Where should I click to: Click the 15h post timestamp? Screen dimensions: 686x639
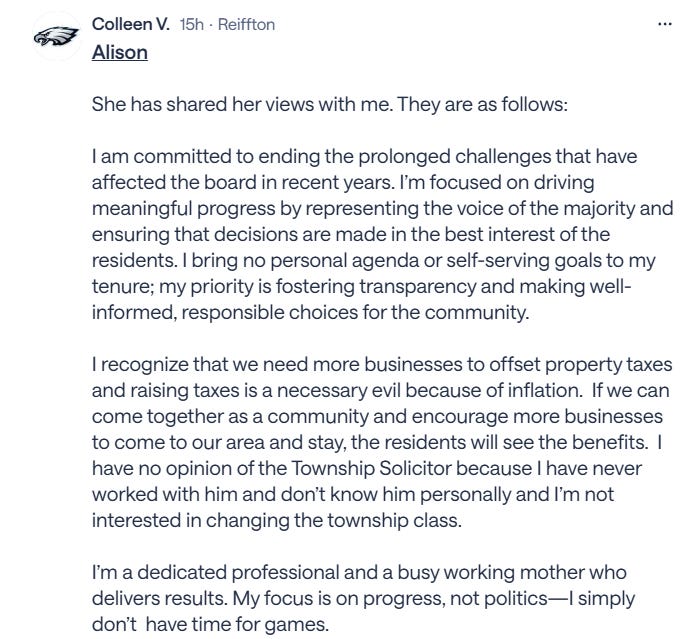coord(189,23)
